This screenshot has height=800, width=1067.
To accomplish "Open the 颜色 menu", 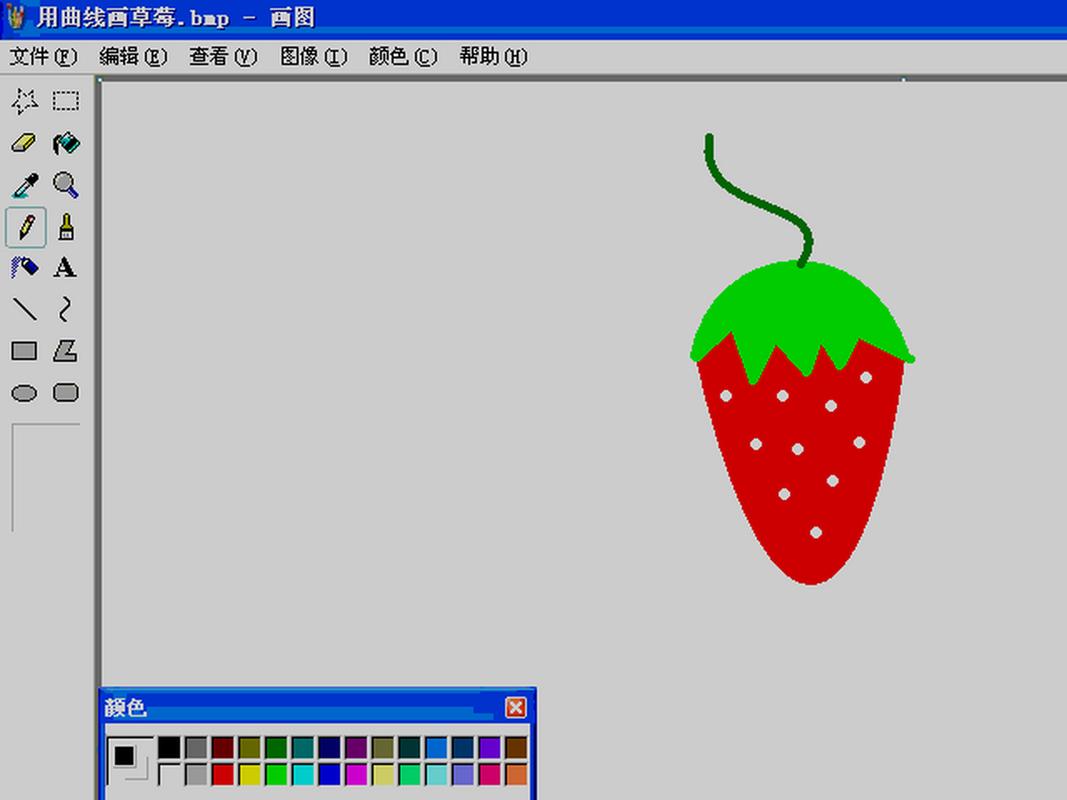I will click(x=402, y=57).
